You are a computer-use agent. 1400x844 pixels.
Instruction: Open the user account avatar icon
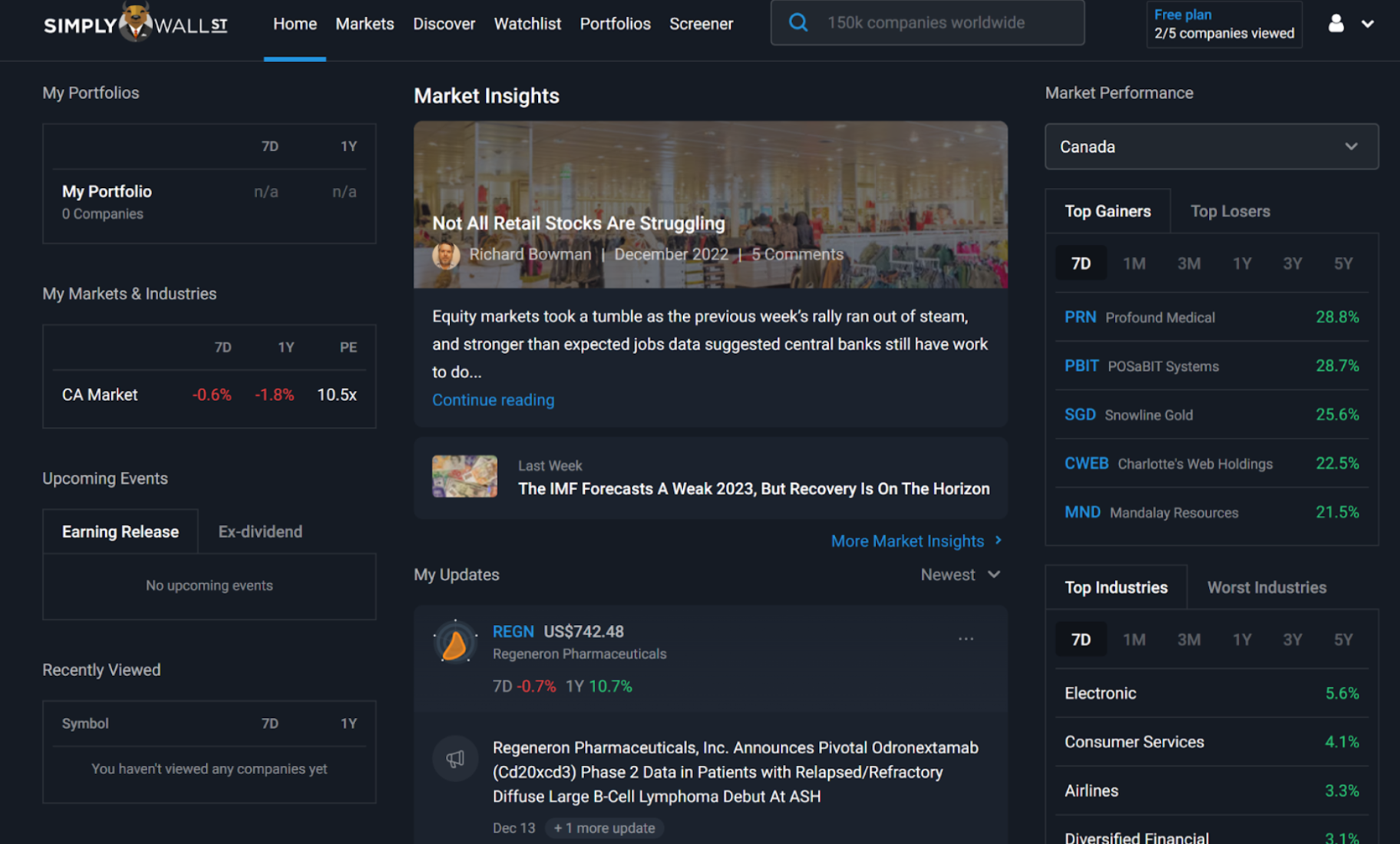(x=1336, y=23)
